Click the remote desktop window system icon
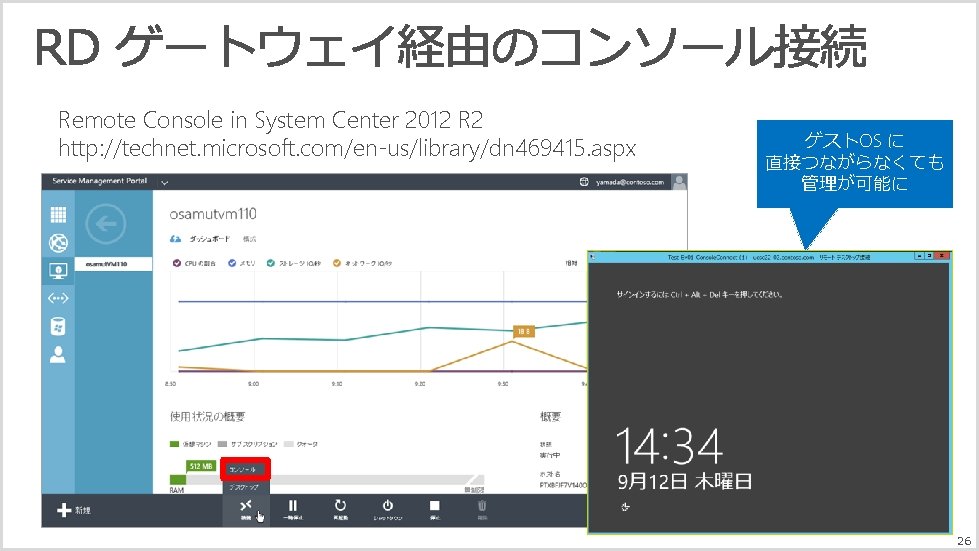 593,256
